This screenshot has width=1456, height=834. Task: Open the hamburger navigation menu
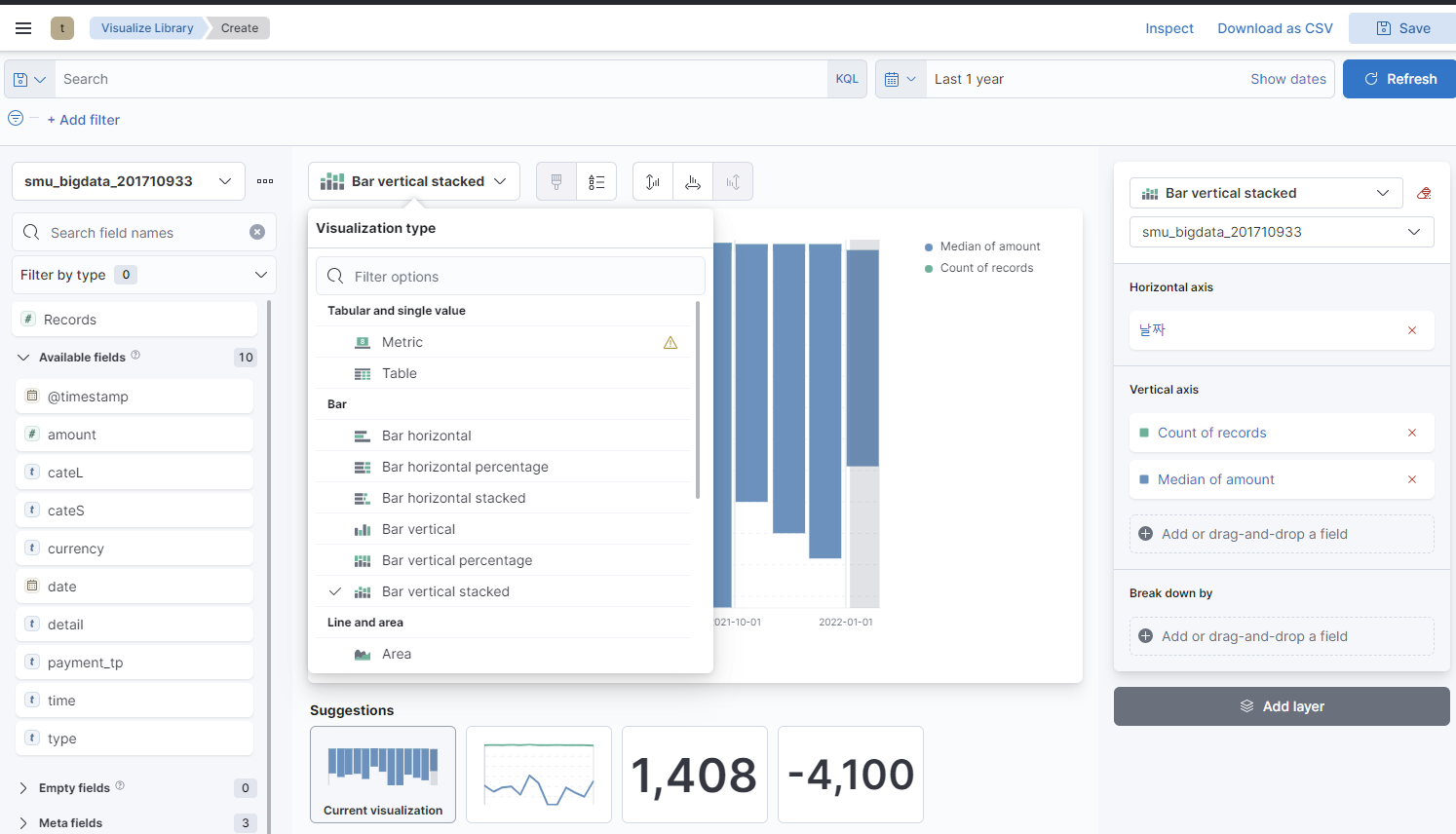[x=23, y=28]
